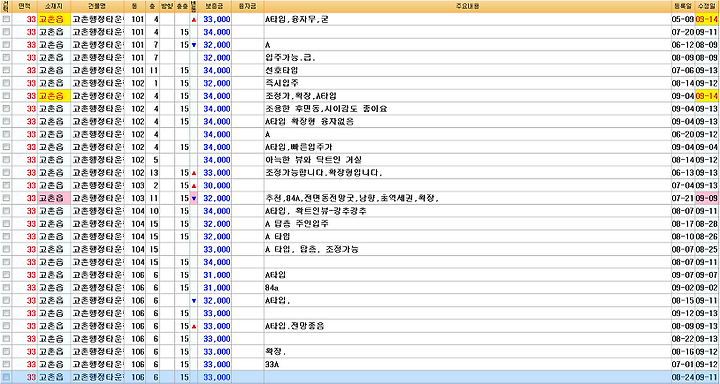The image size is (720, 384).
Task: Click the 주요내용 column header
Action: pos(467,6)
